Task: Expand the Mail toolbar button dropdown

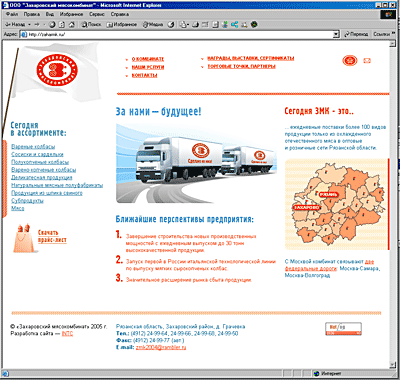Action: pos(188,24)
